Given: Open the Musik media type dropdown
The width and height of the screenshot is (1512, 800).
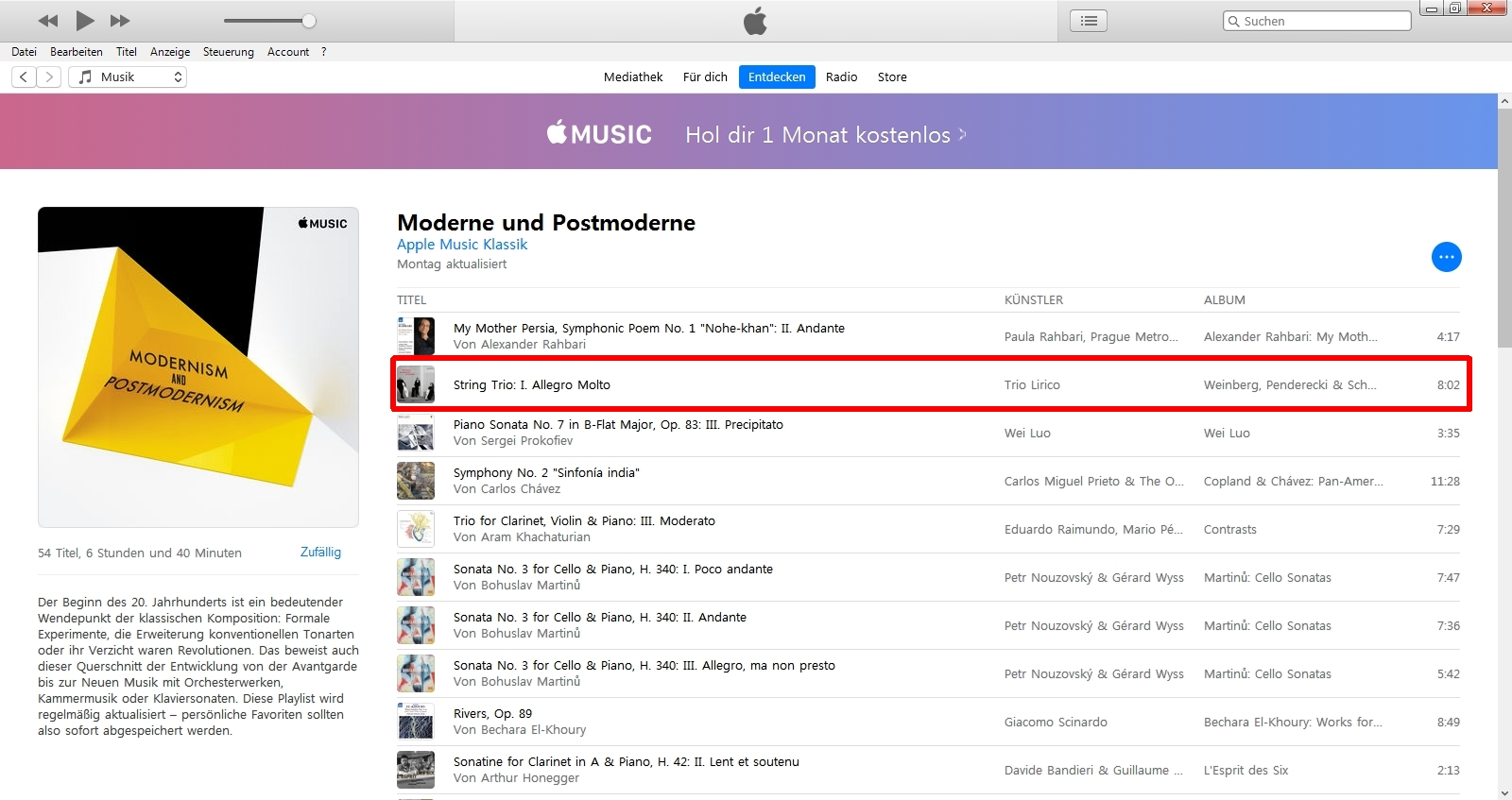Looking at the screenshot, I should click(128, 77).
